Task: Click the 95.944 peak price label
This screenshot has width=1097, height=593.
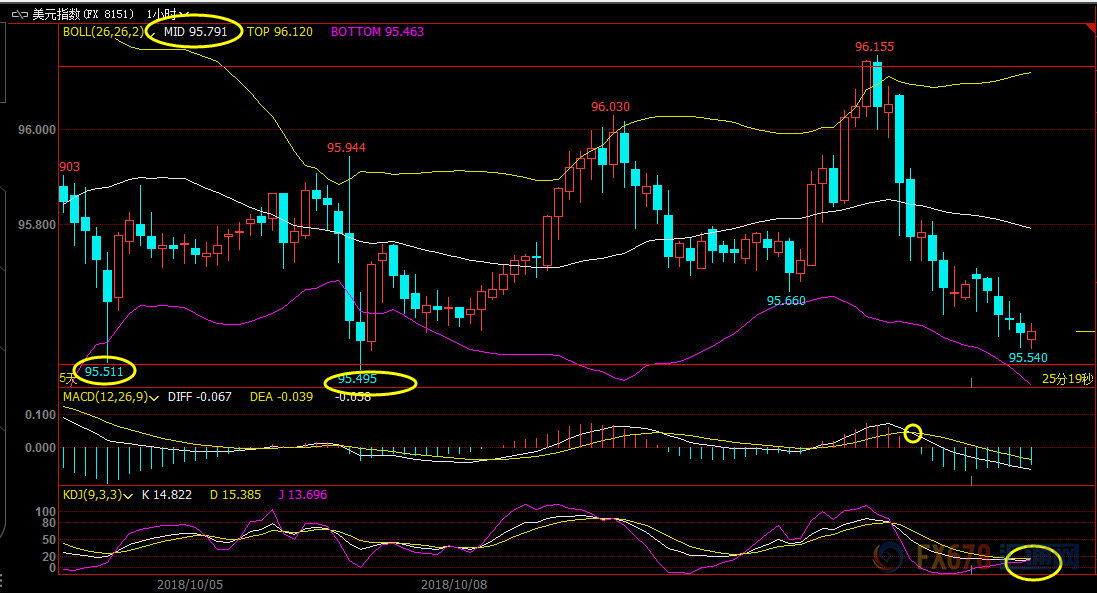Action: point(346,148)
